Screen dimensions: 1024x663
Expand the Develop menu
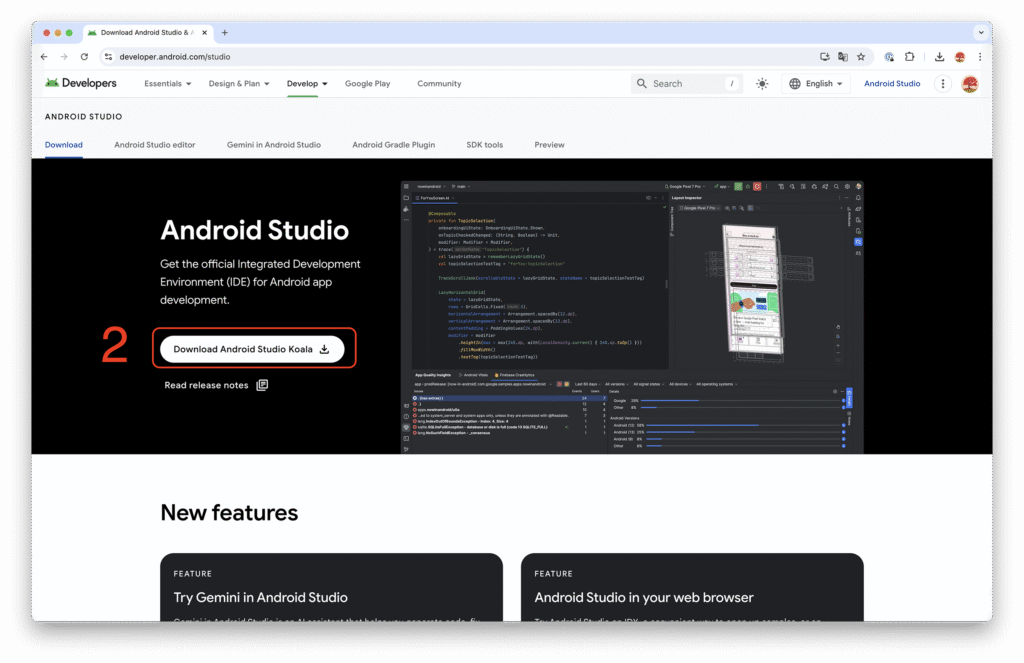(x=307, y=84)
